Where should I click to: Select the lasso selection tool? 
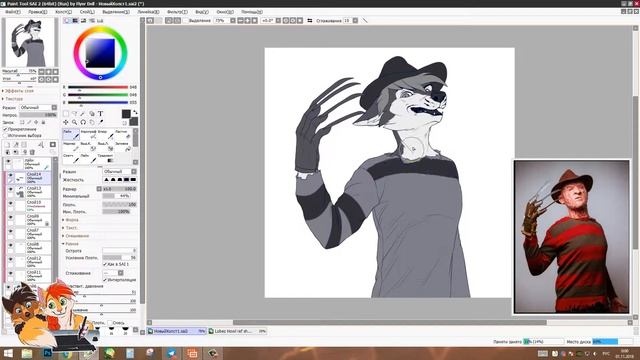click(x=75, y=114)
